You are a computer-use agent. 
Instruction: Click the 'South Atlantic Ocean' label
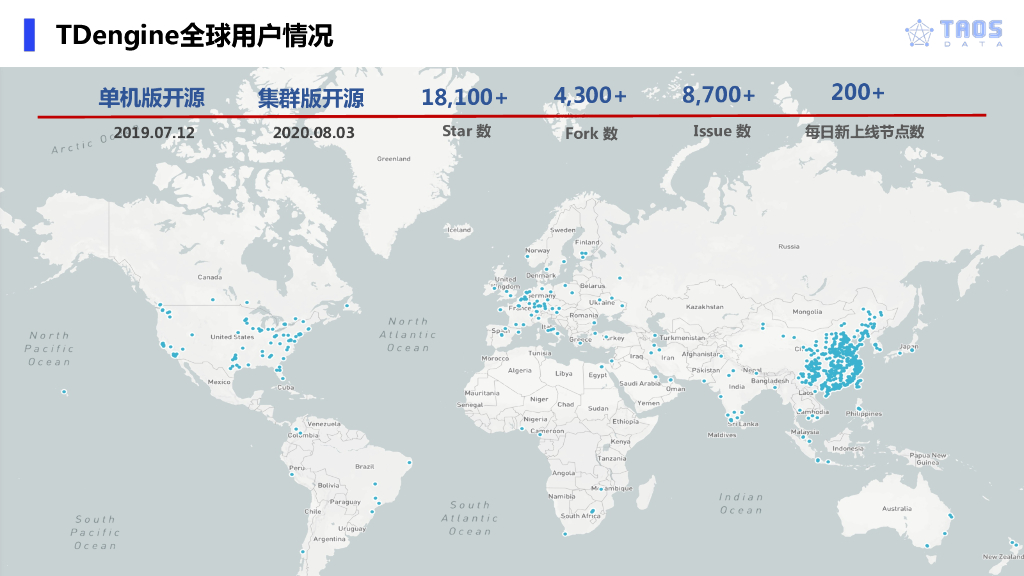point(470,519)
